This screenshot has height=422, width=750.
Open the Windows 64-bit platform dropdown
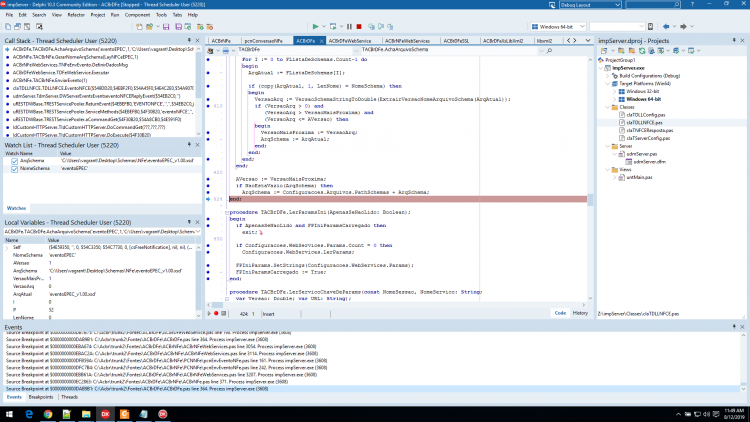point(582,27)
